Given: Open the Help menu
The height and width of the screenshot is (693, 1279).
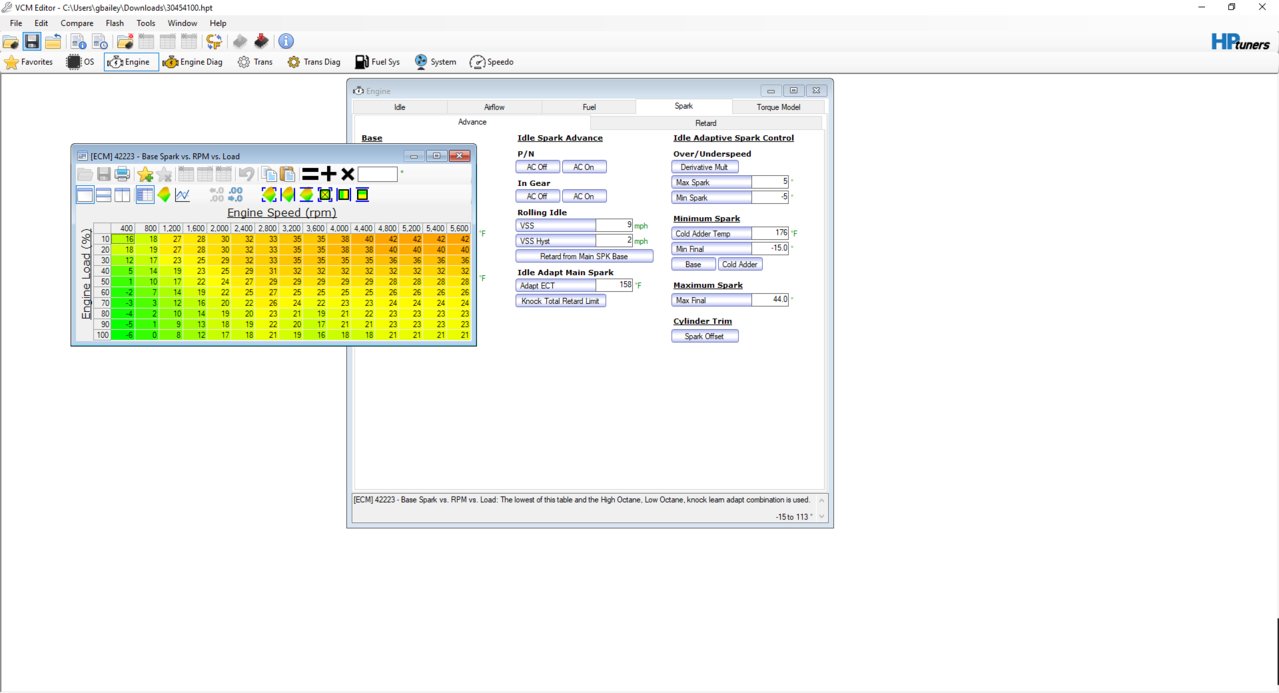Looking at the screenshot, I should (x=218, y=23).
